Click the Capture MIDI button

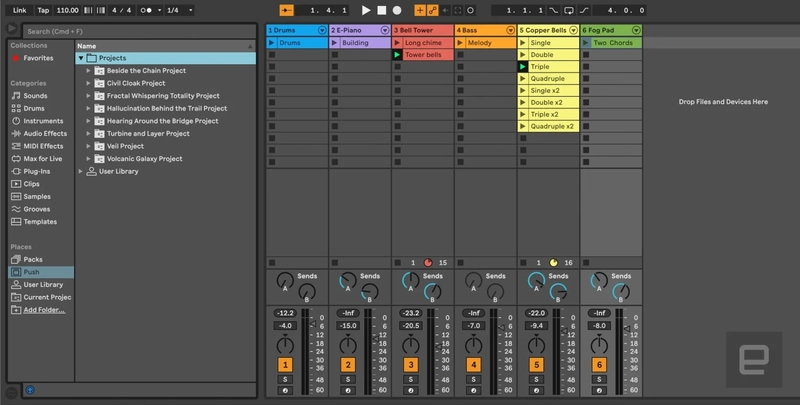(x=458, y=10)
